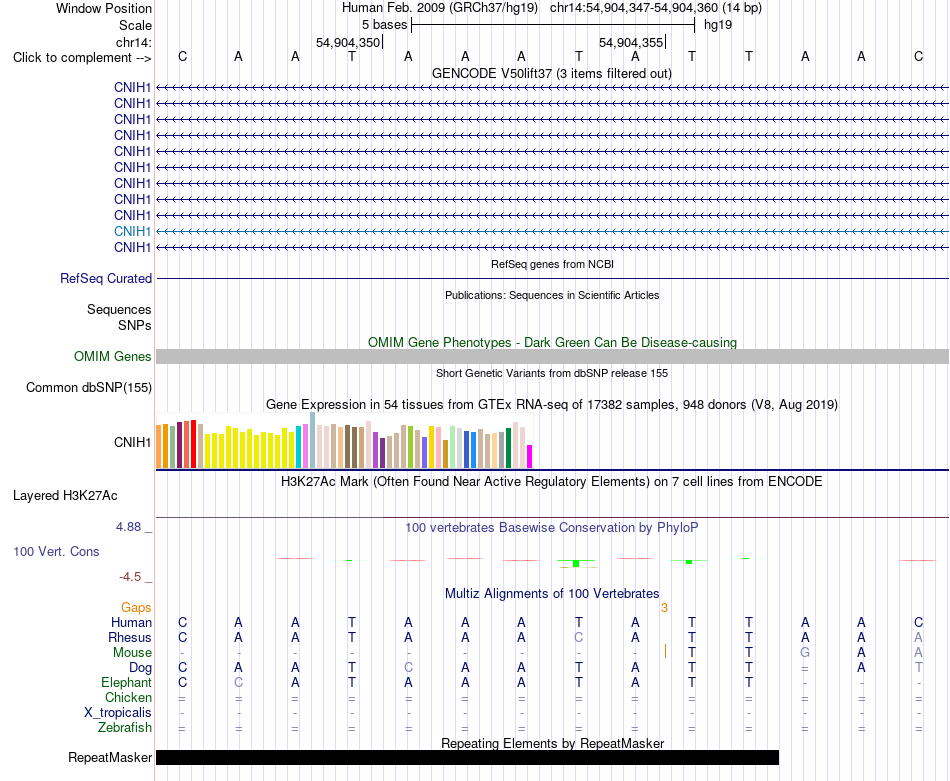Screen dimensions: 950x781
Task: Select the Chicken alignment row label
Action: pyautogui.click(x=128, y=697)
